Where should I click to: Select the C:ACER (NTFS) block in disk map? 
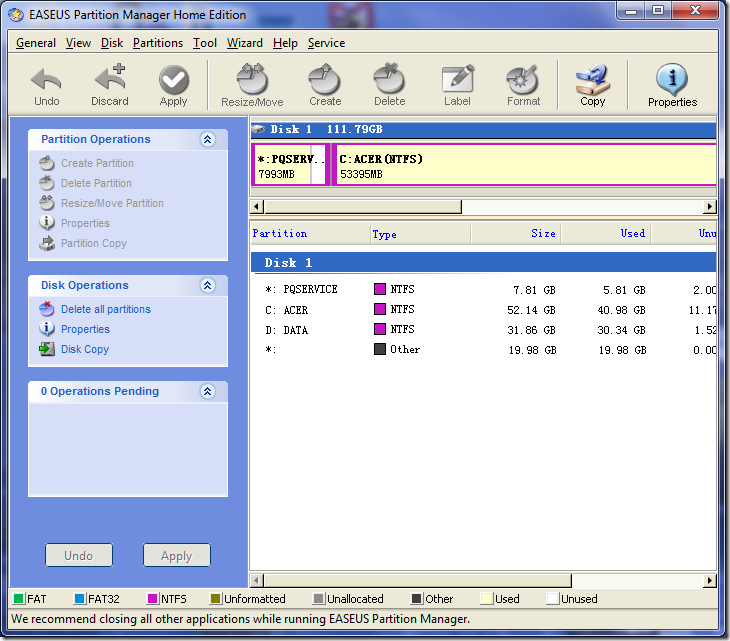[x=524, y=165]
